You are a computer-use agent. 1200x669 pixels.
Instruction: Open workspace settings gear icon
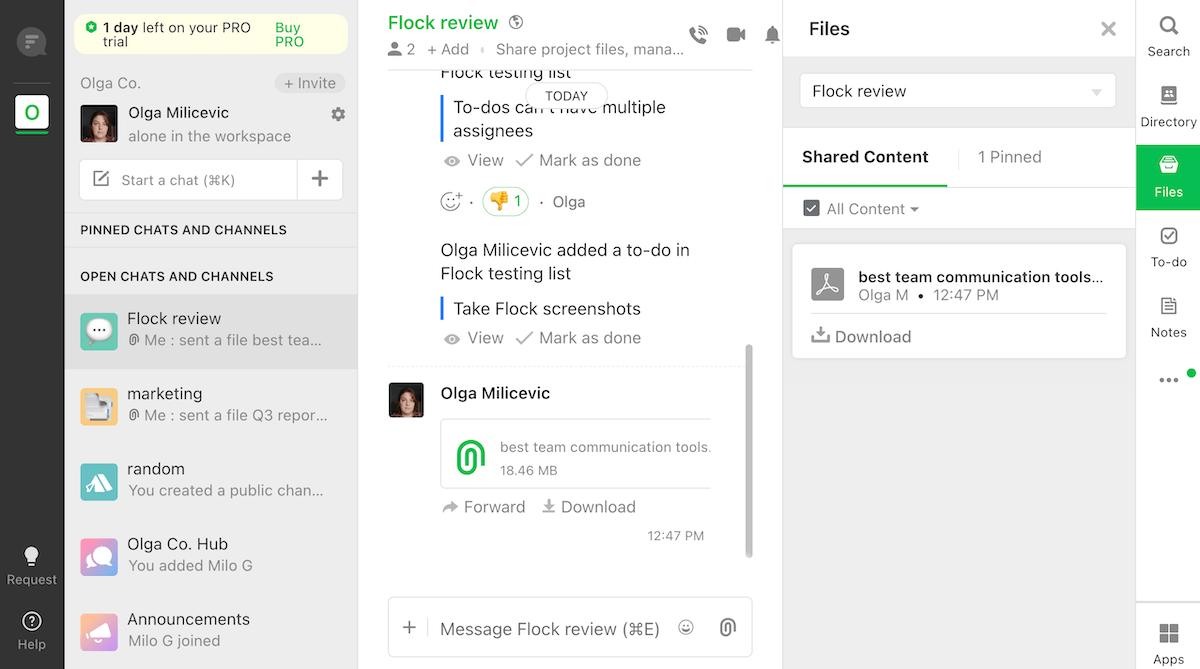click(x=338, y=114)
